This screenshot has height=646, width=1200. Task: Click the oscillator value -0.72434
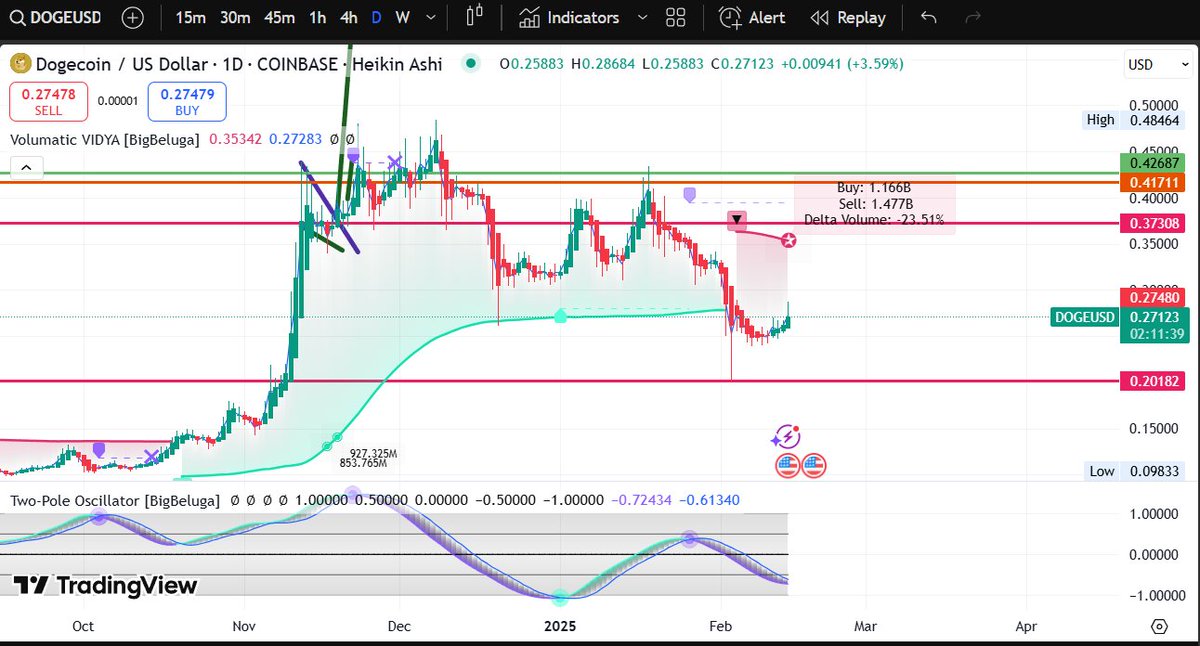pos(641,500)
